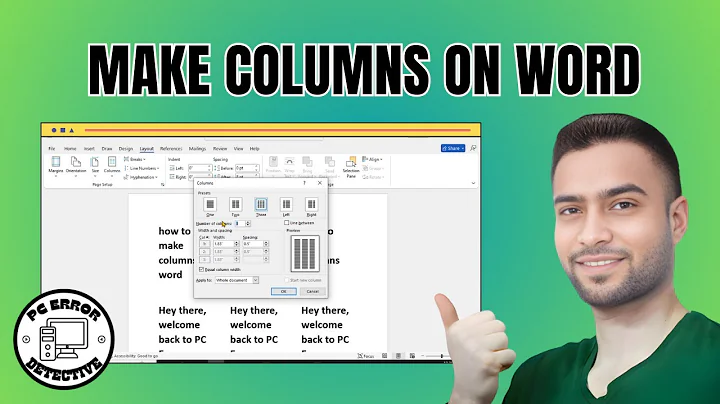This screenshot has height=404, width=720.
Task: Open the Breaks dropdown
Action: pyautogui.click(x=135, y=159)
